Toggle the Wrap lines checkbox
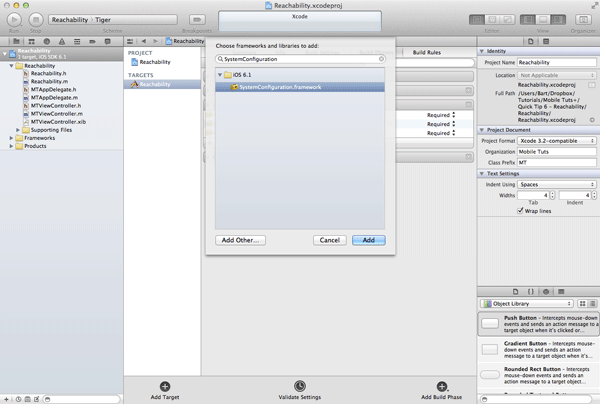This screenshot has width=600, height=404. (x=520, y=210)
